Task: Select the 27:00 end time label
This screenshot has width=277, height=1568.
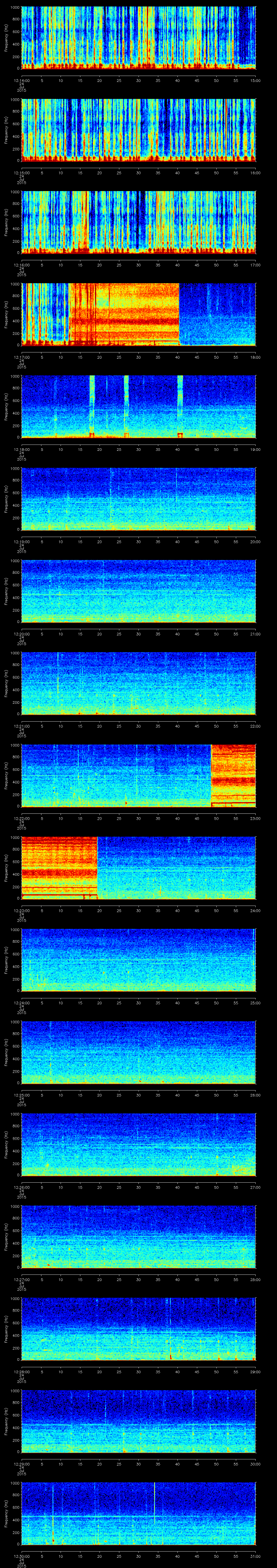Action: click(x=256, y=1187)
